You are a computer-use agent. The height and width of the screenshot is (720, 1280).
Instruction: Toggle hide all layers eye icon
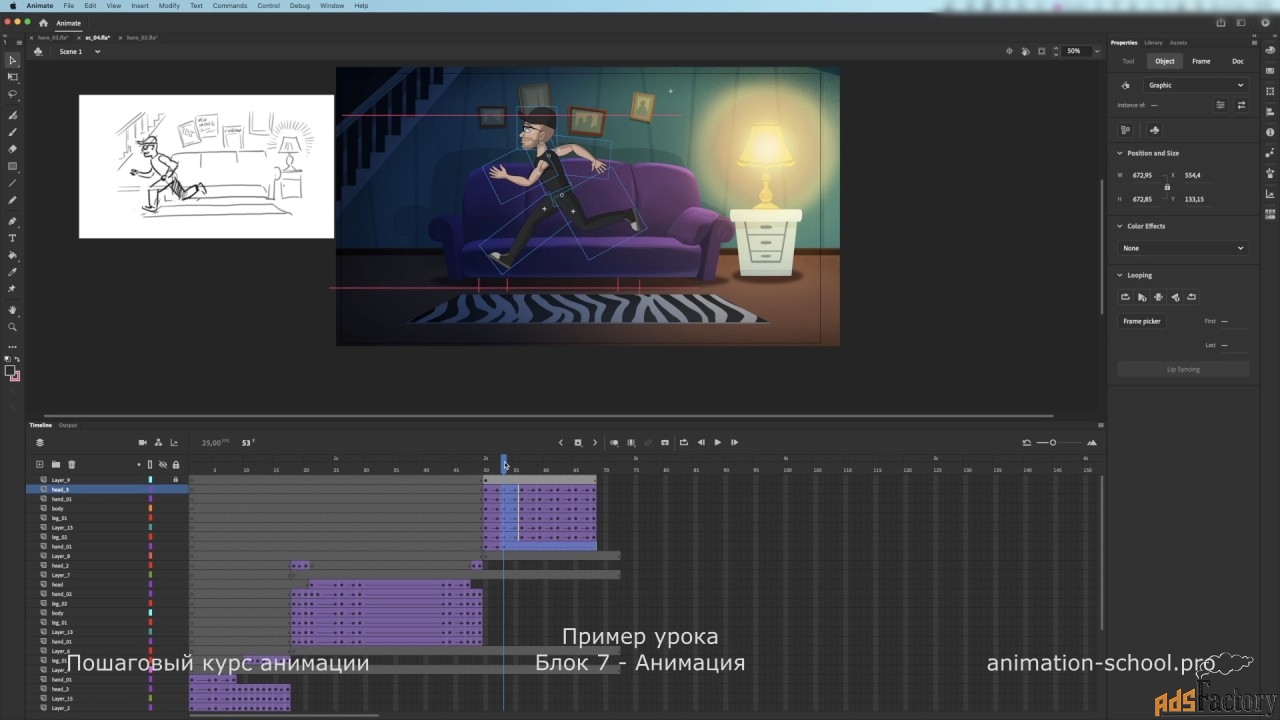coord(163,464)
